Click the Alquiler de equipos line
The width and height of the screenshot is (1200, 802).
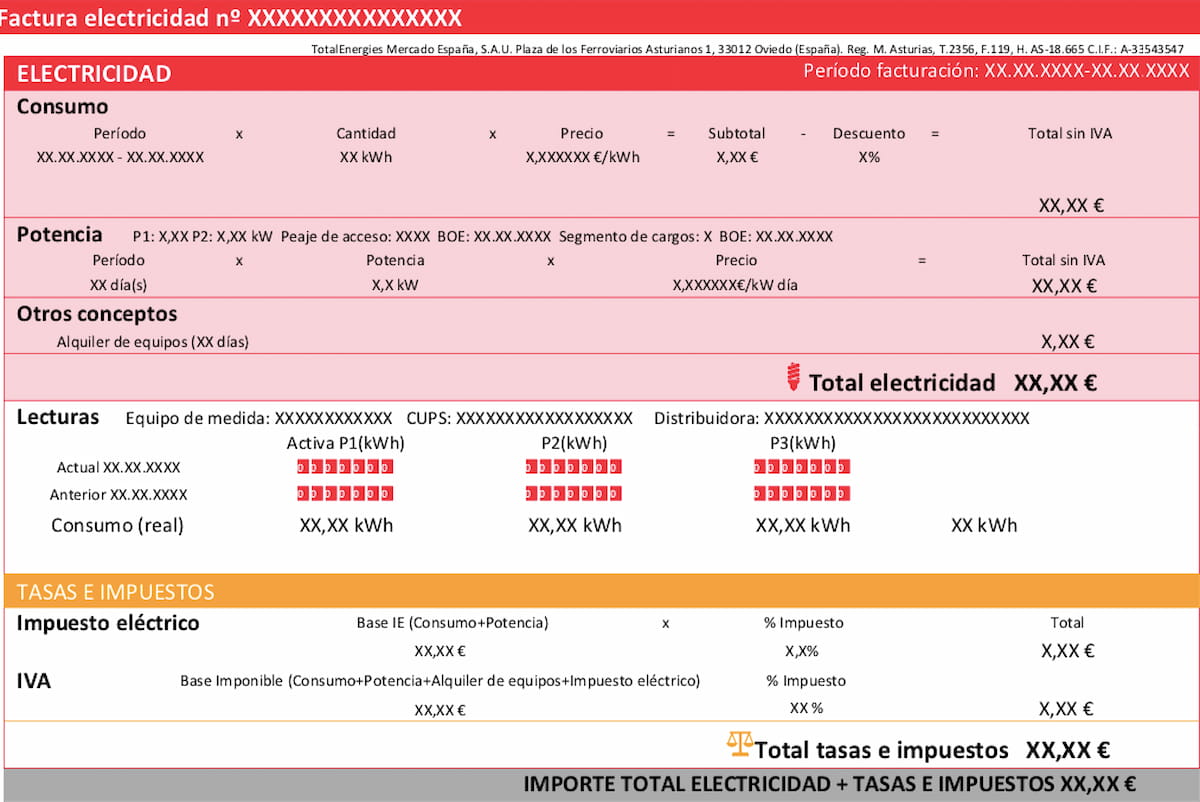[x=152, y=342]
